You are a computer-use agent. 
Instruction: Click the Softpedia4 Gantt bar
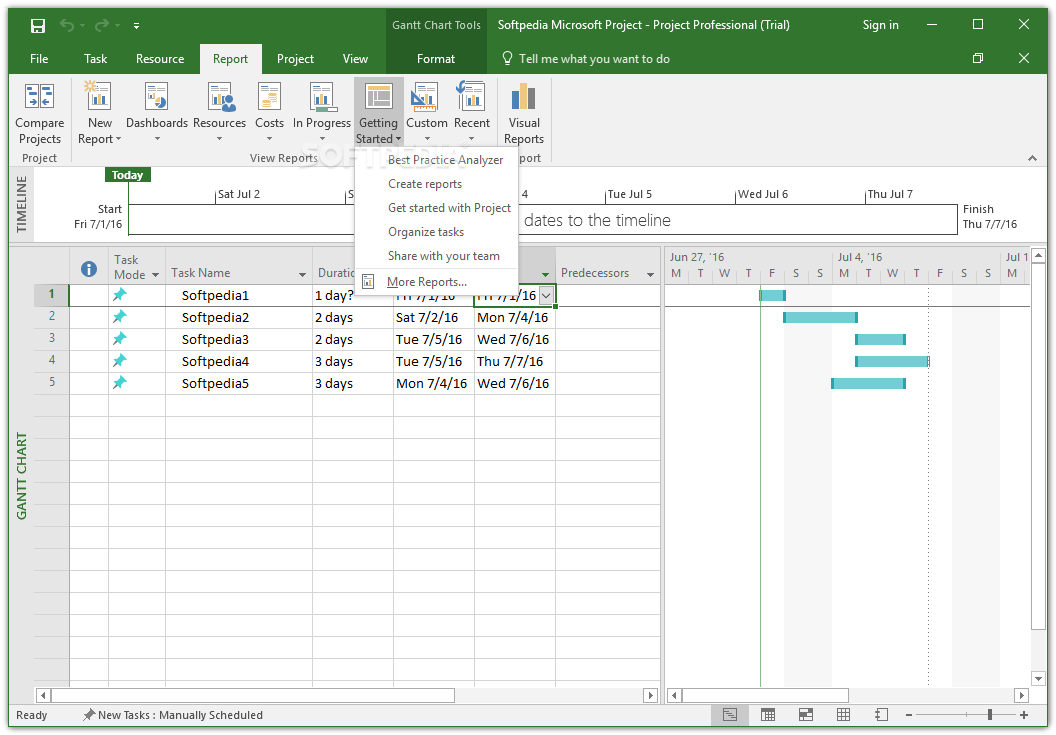(892, 362)
